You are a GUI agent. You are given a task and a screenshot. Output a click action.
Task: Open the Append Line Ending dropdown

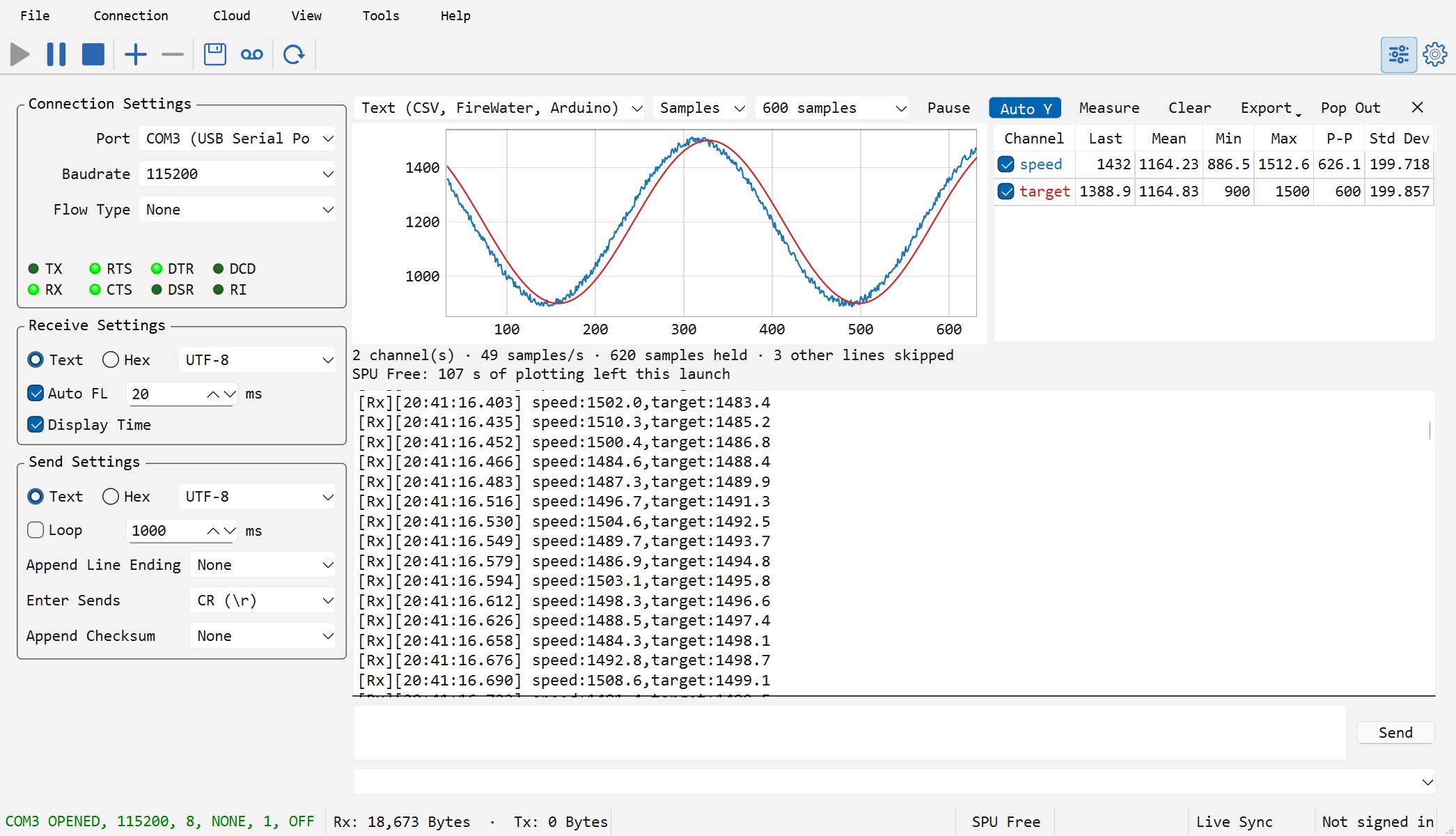(x=263, y=565)
